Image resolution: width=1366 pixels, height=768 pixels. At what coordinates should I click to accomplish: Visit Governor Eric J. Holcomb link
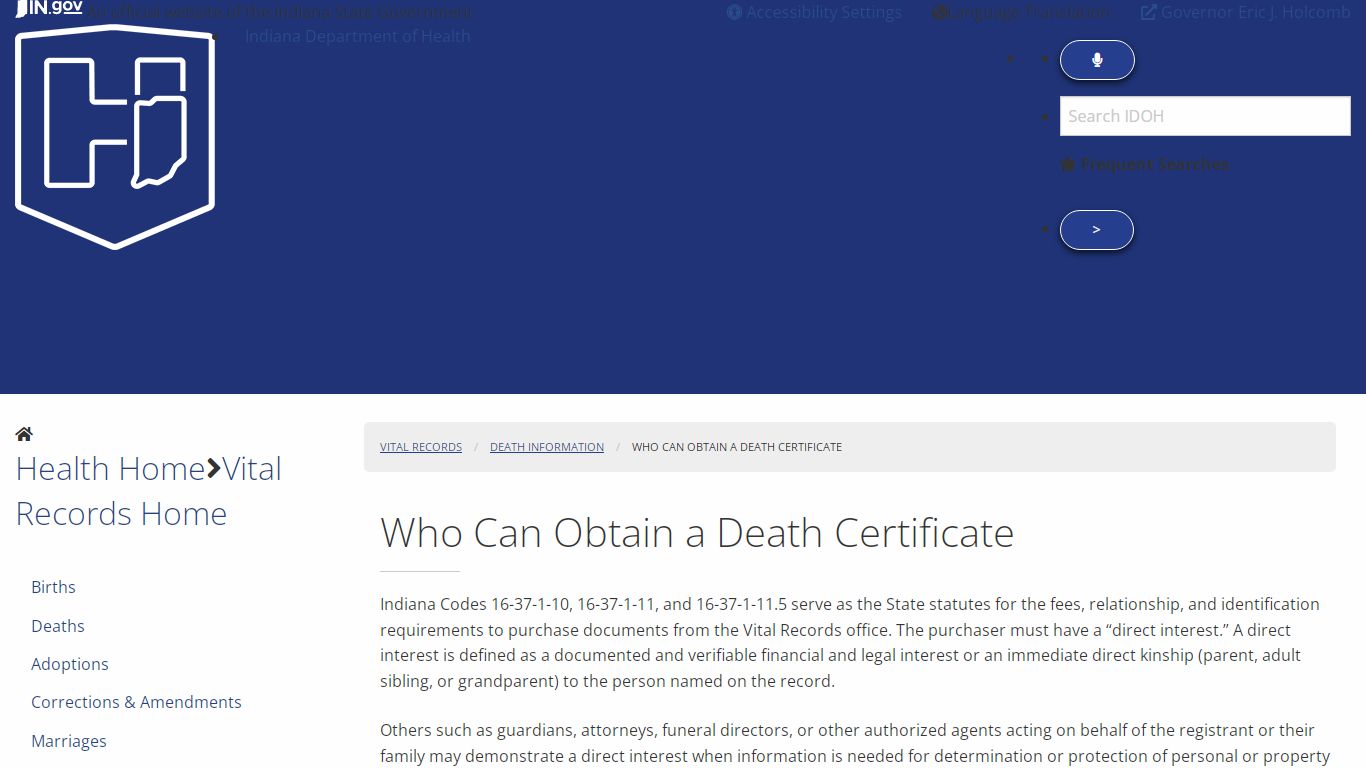(1245, 12)
